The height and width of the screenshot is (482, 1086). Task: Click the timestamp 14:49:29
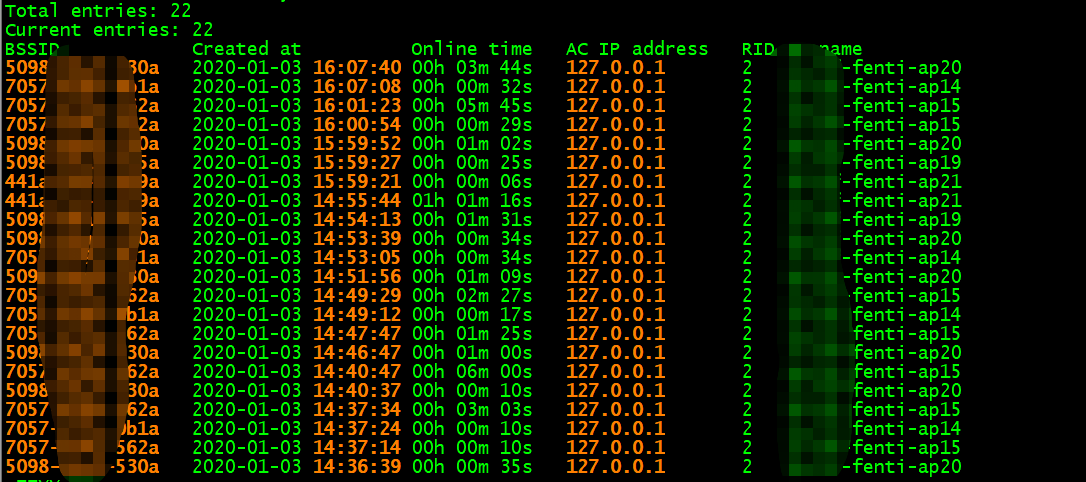(x=357, y=296)
